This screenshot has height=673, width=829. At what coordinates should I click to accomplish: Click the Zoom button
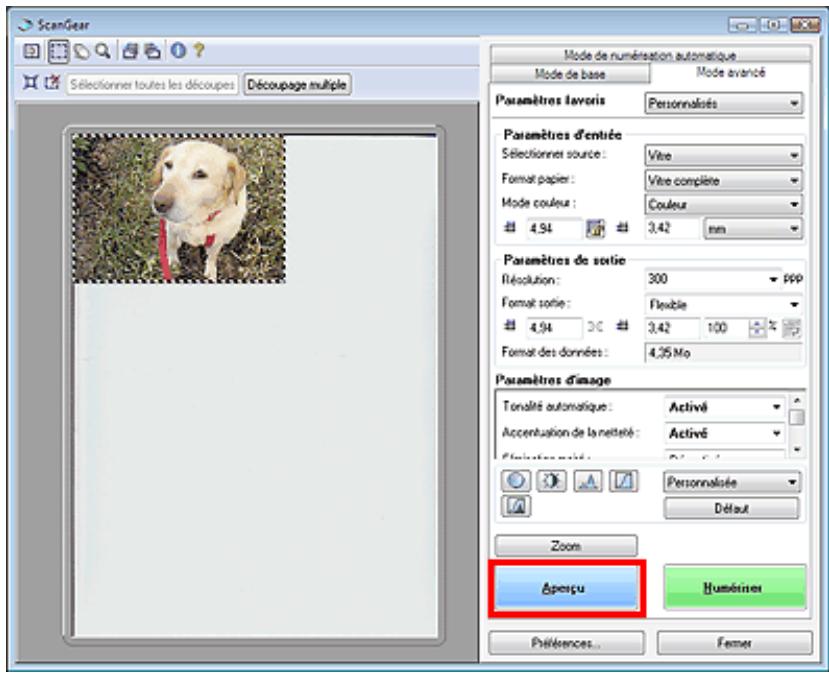click(x=566, y=546)
